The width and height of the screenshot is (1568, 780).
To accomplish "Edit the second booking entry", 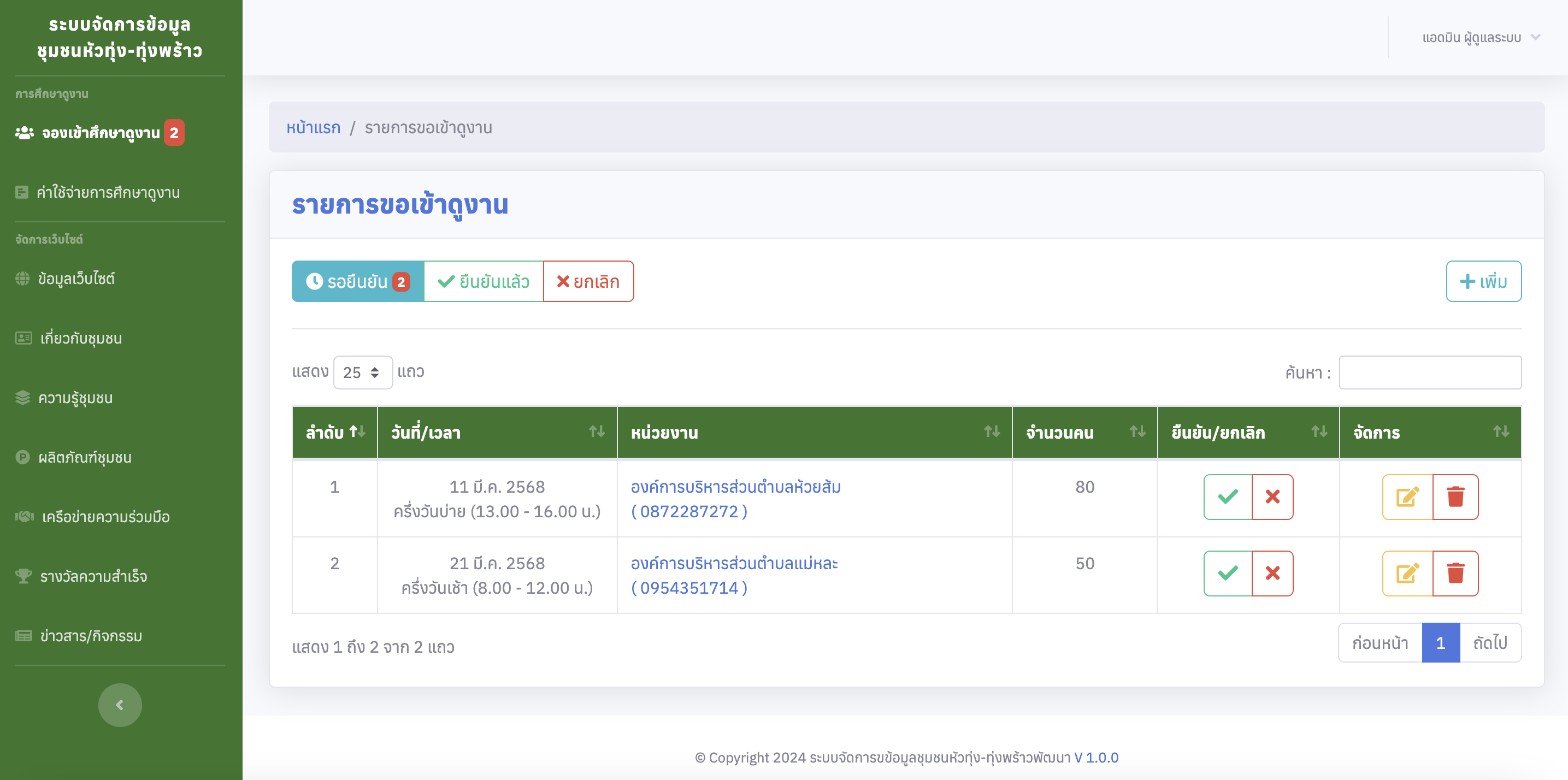I will [1407, 573].
